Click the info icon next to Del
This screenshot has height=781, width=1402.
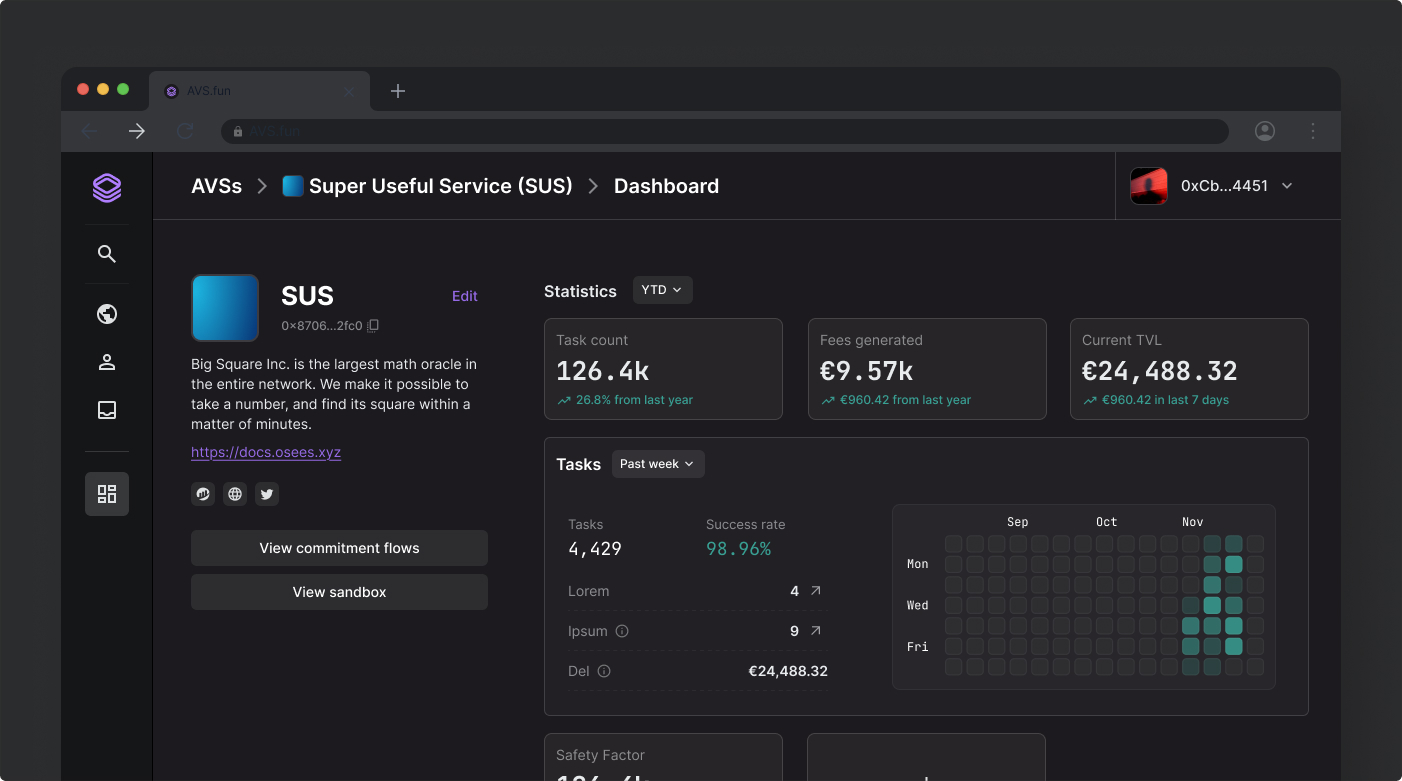(x=604, y=670)
